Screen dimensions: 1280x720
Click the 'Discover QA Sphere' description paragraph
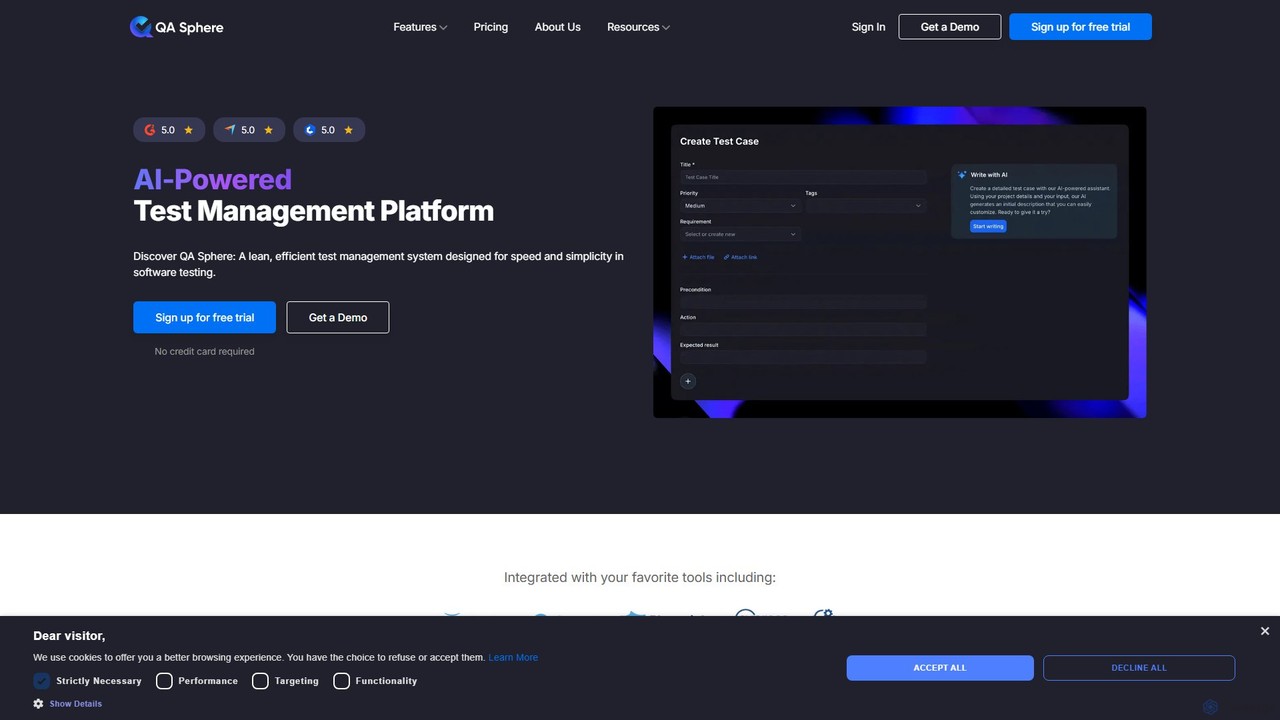[x=379, y=264]
